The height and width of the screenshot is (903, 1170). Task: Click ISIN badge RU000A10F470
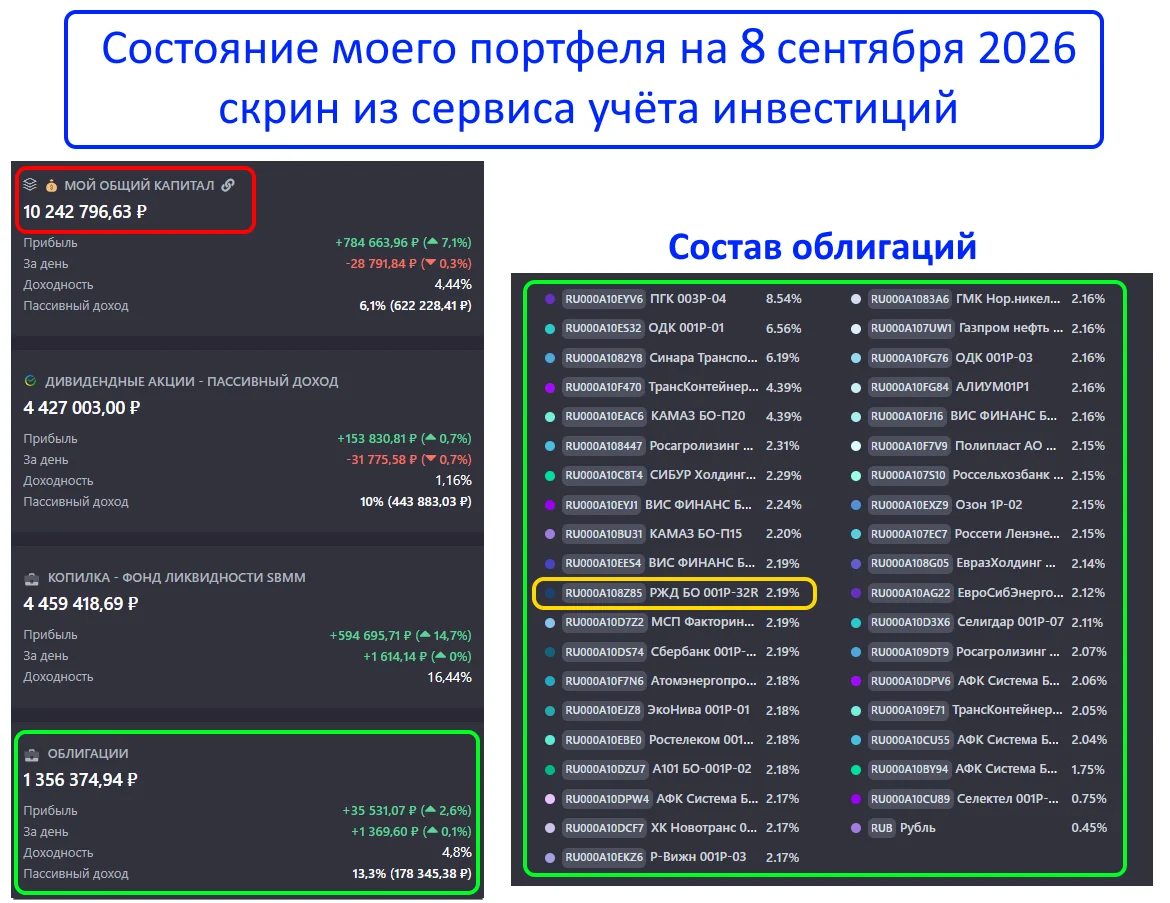tap(603, 387)
